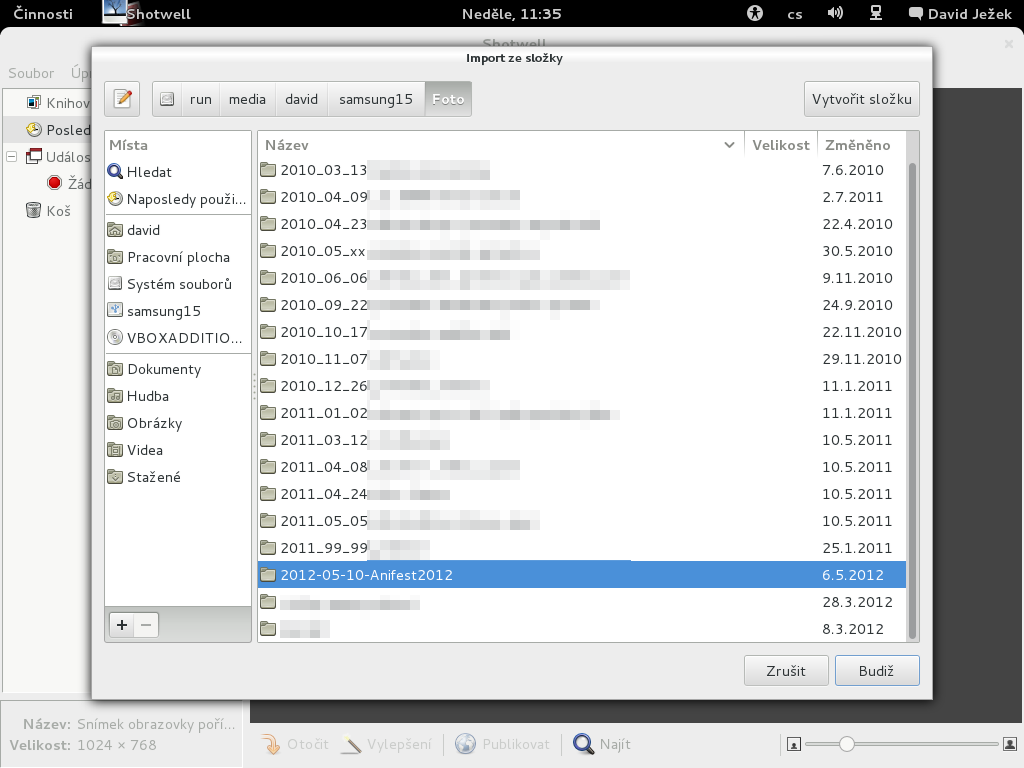1024x768 pixels.
Task: Select the folder starting with 2010_12_26
Action: coord(582,386)
